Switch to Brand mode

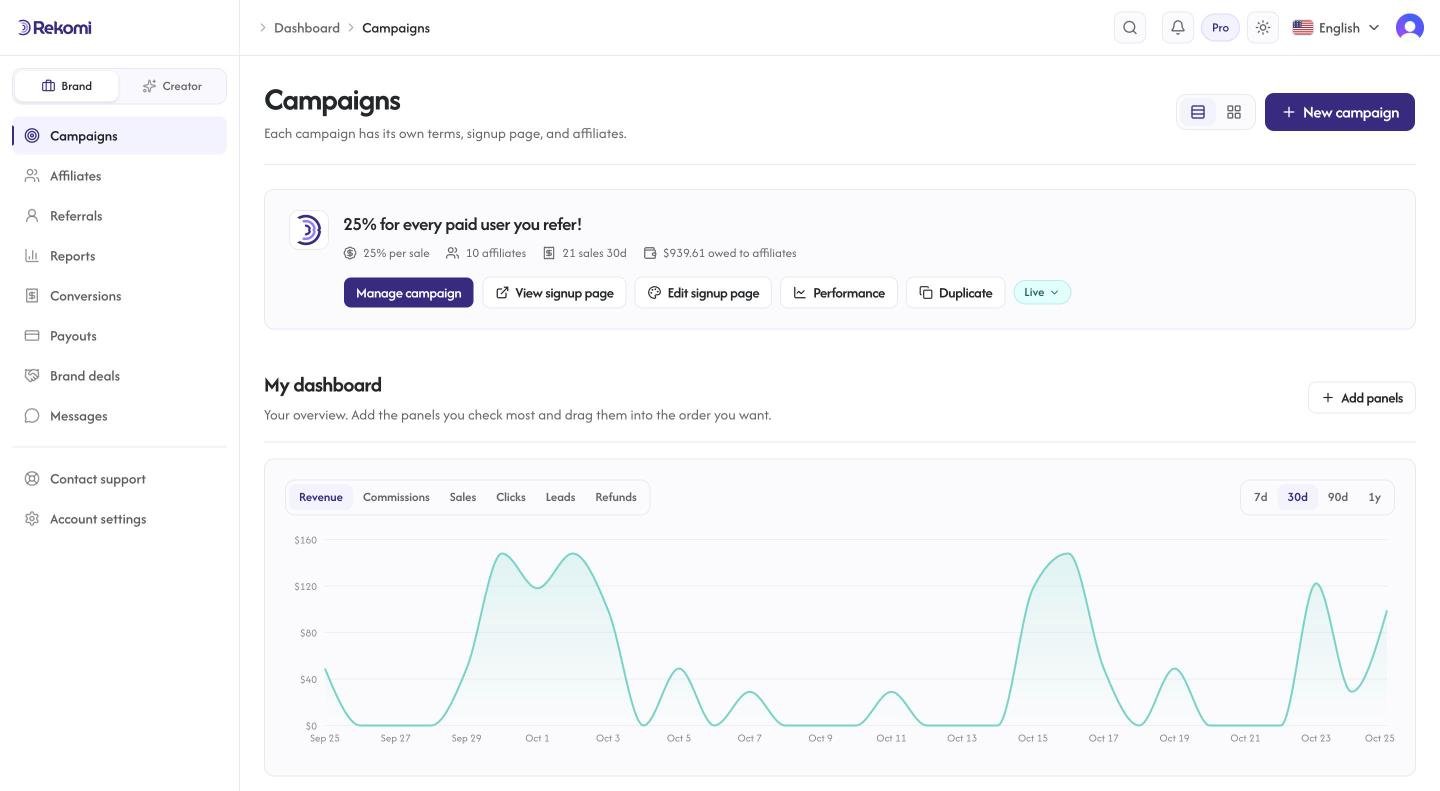(66, 86)
